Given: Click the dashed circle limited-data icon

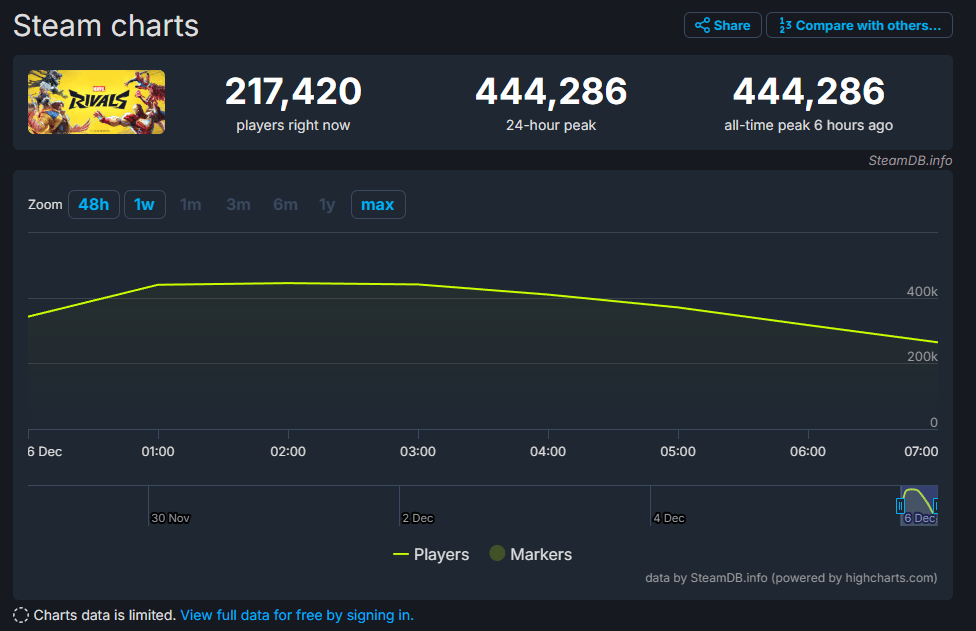Looking at the screenshot, I should click(21, 615).
